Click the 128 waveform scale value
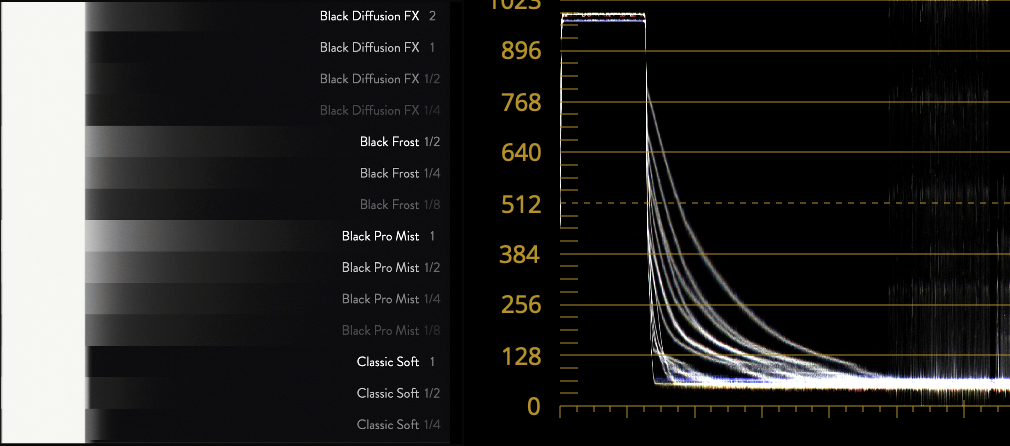 pos(521,356)
